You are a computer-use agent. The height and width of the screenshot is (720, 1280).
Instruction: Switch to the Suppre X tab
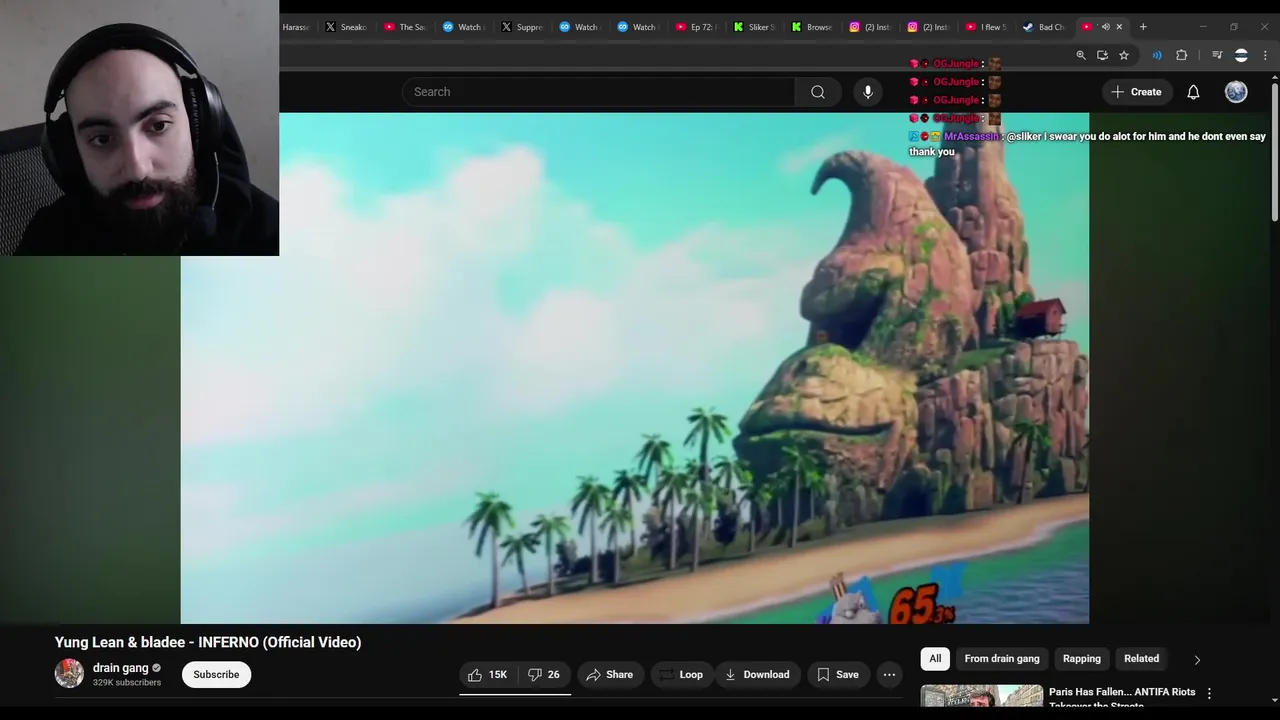(x=522, y=27)
